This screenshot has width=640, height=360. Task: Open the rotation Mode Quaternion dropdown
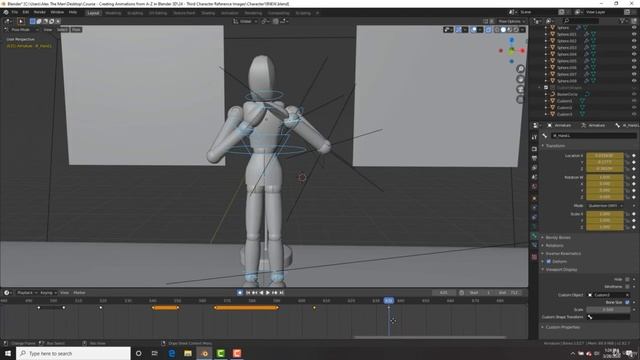[x=605, y=206]
